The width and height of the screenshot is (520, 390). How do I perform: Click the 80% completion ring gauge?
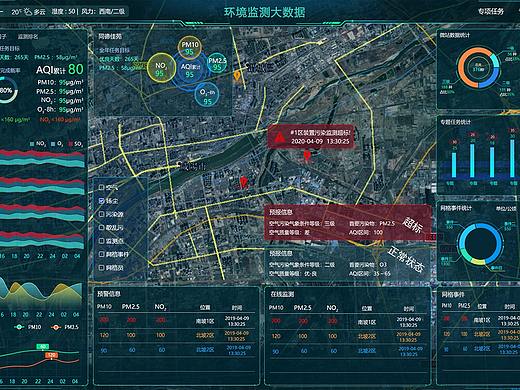(6, 90)
